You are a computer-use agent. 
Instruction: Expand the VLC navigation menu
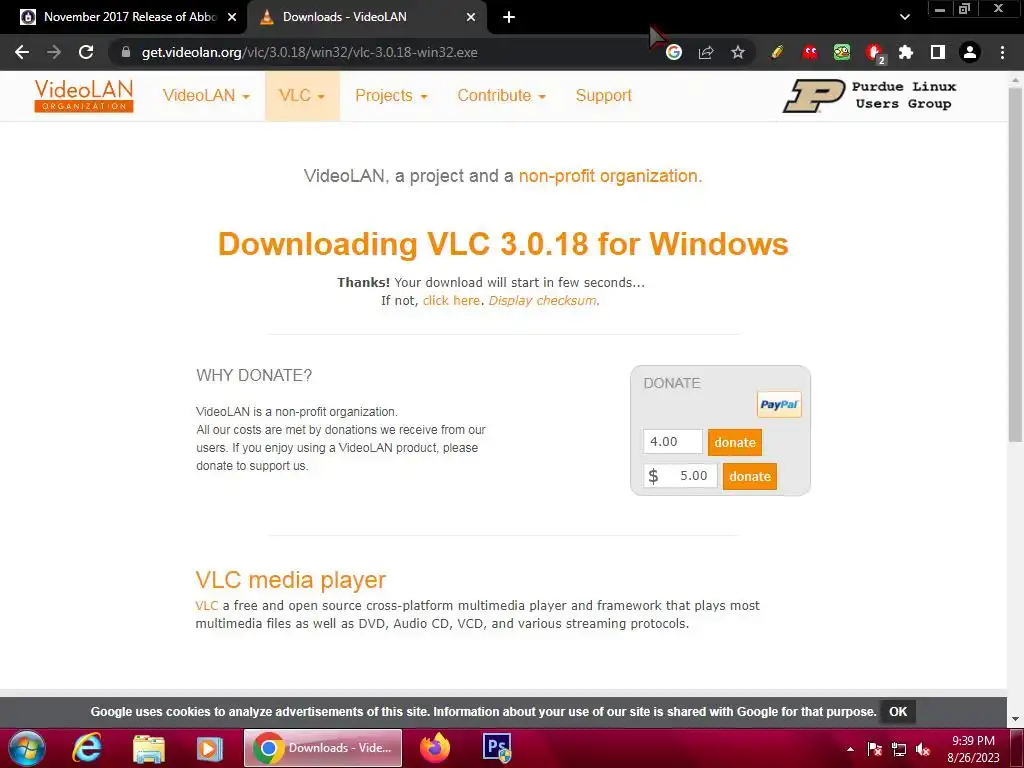pyautogui.click(x=302, y=95)
